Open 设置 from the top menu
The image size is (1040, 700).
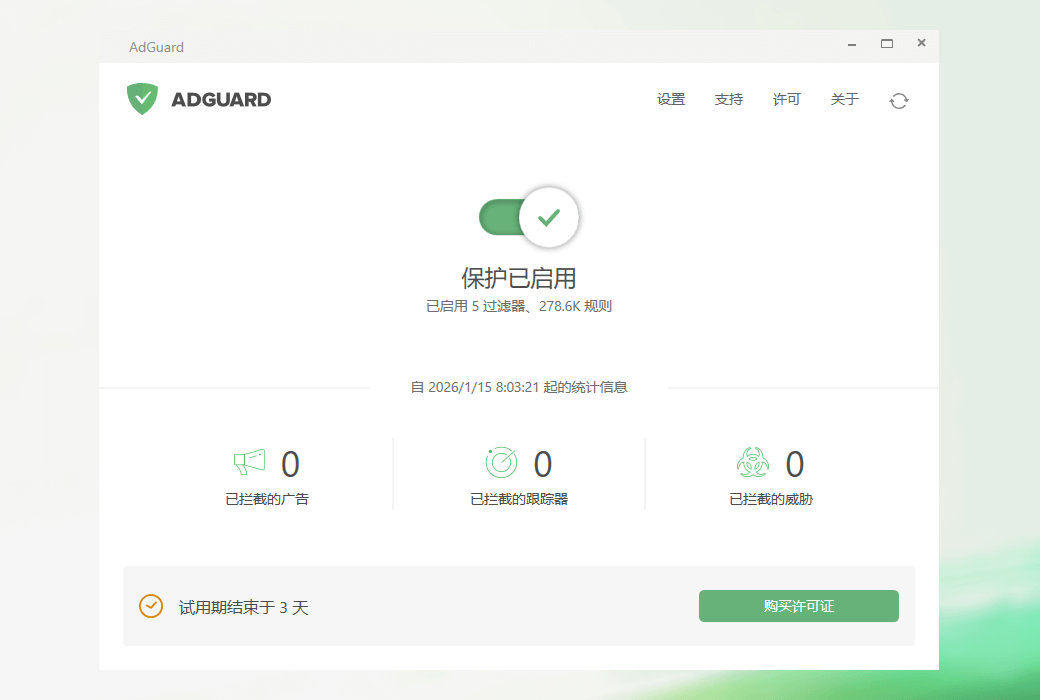pyautogui.click(x=670, y=99)
